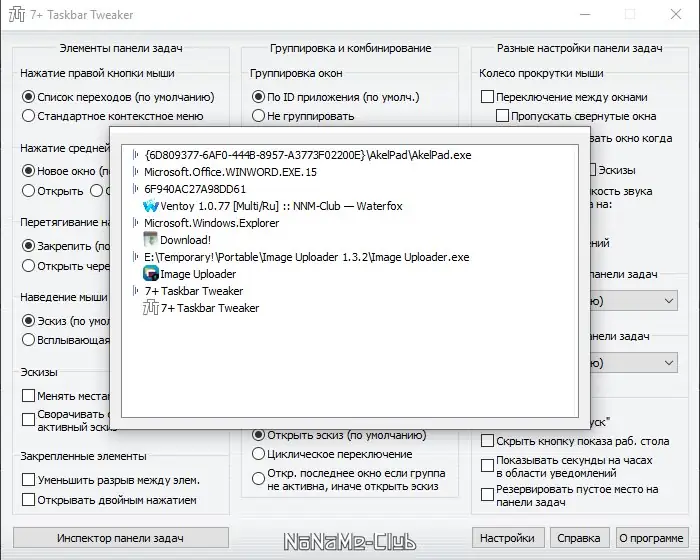Collapse the 6F940AC27A98DD61 group expander
700x560 pixels.
point(136,189)
